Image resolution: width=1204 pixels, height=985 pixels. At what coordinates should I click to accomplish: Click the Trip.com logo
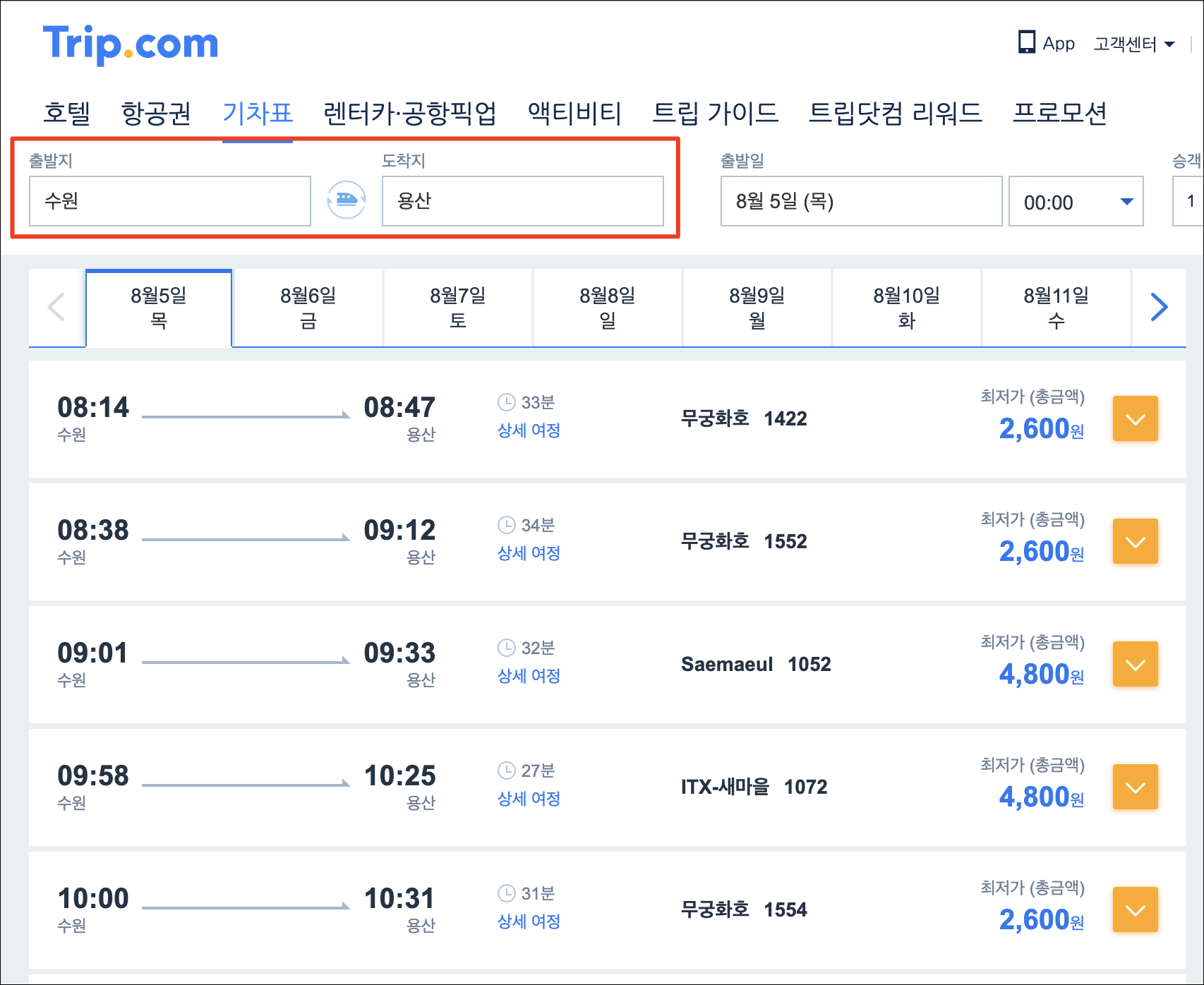coord(131,44)
